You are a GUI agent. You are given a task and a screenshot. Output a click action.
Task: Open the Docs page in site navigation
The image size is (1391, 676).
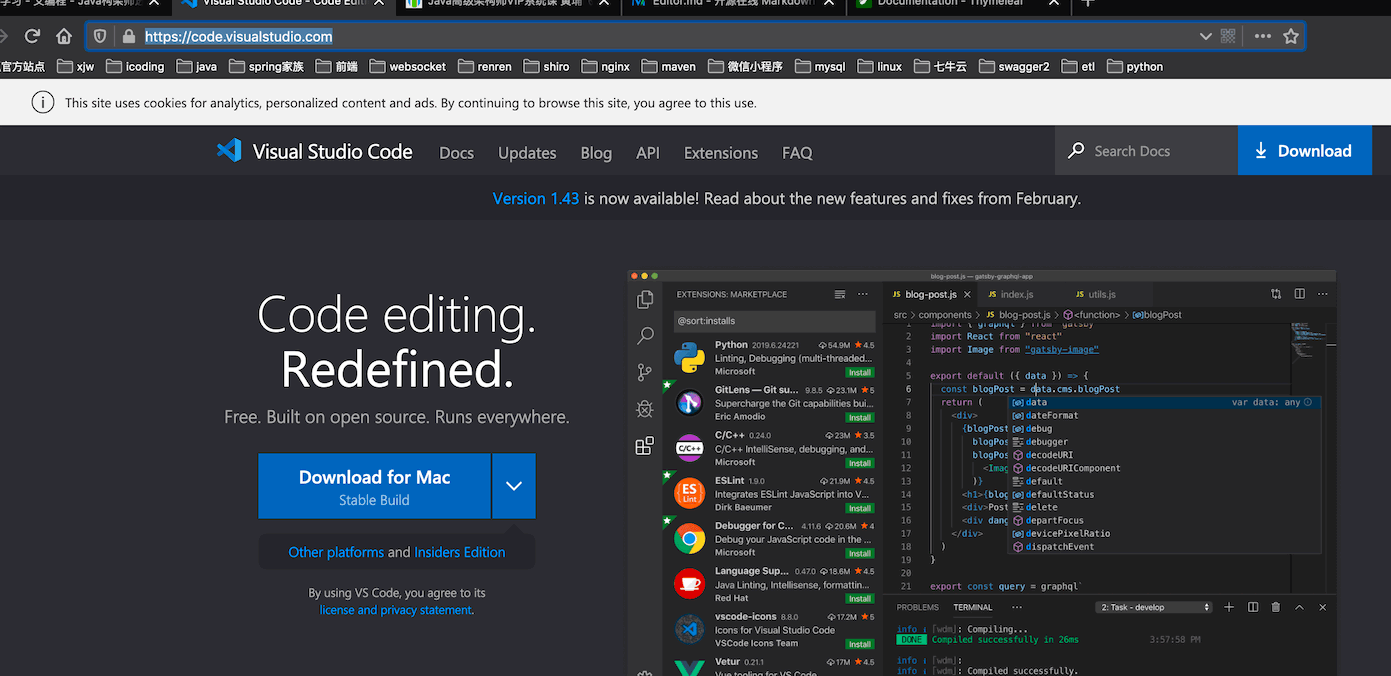coord(456,153)
